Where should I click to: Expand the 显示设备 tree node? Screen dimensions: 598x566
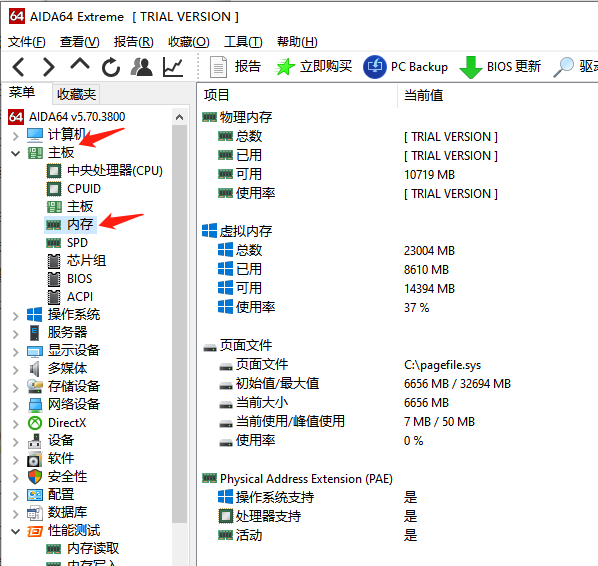click(16, 352)
